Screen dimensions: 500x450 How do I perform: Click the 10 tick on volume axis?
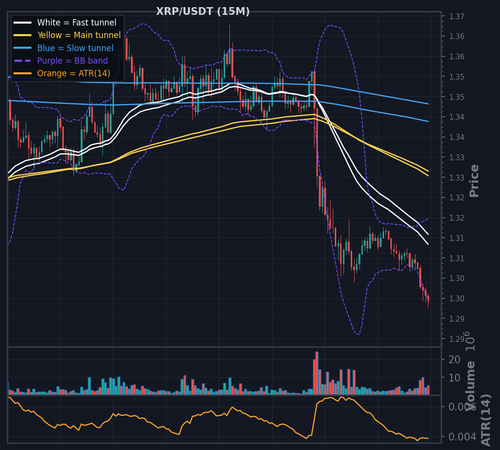[454, 378]
